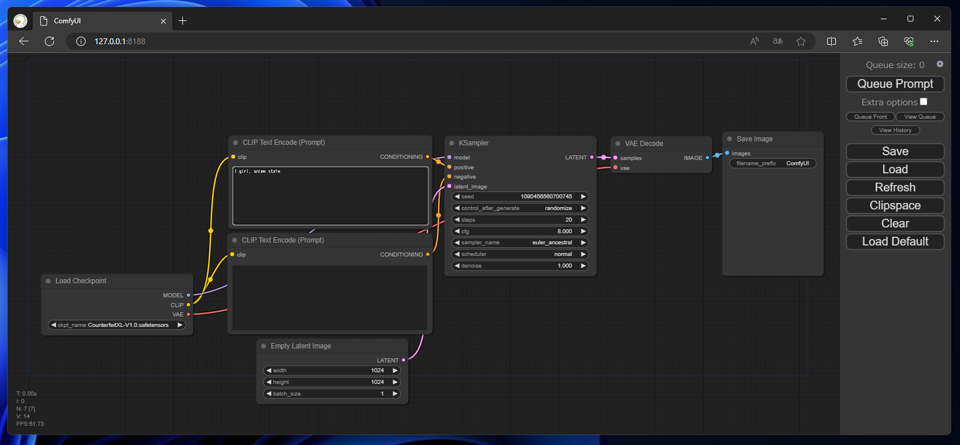Open the control_after_generate randomize dropdown
960x445 pixels.
click(x=520, y=208)
